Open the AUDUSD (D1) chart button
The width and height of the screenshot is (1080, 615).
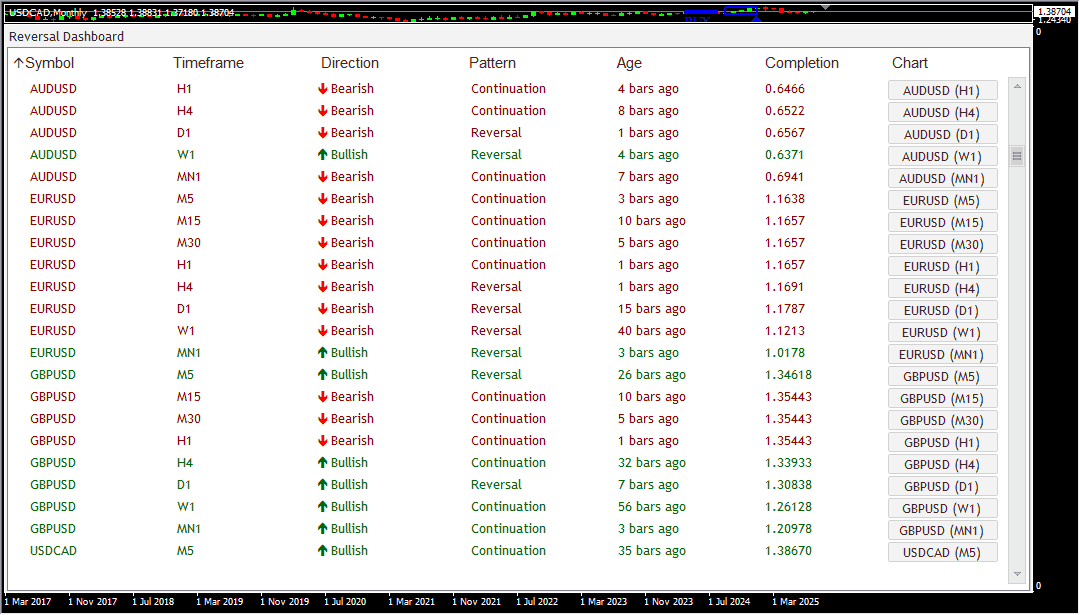coord(942,134)
